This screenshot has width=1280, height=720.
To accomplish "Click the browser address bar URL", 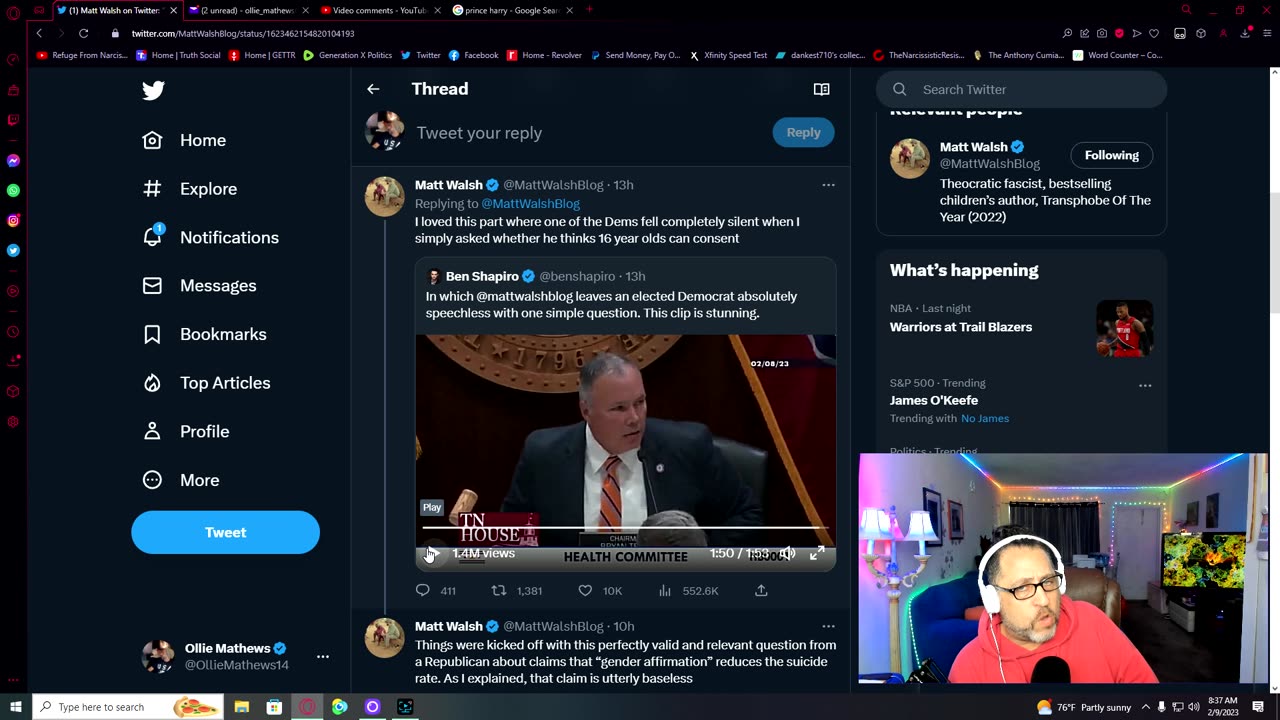I will coord(243,33).
